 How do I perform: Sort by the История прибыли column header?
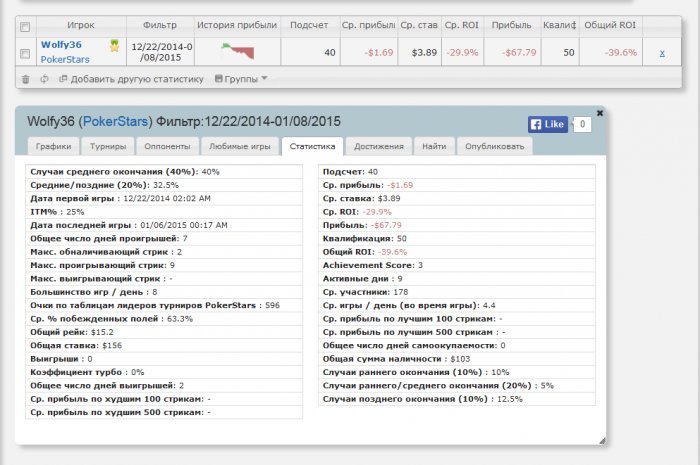point(237,25)
